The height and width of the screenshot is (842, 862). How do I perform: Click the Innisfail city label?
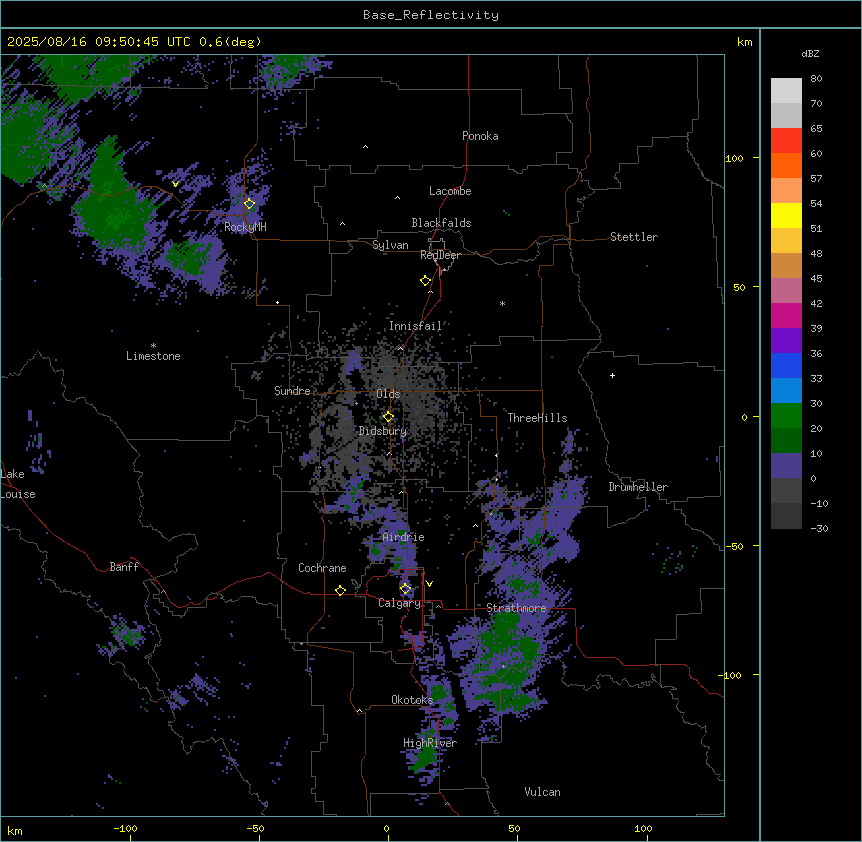pyautogui.click(x=416, y=326)
